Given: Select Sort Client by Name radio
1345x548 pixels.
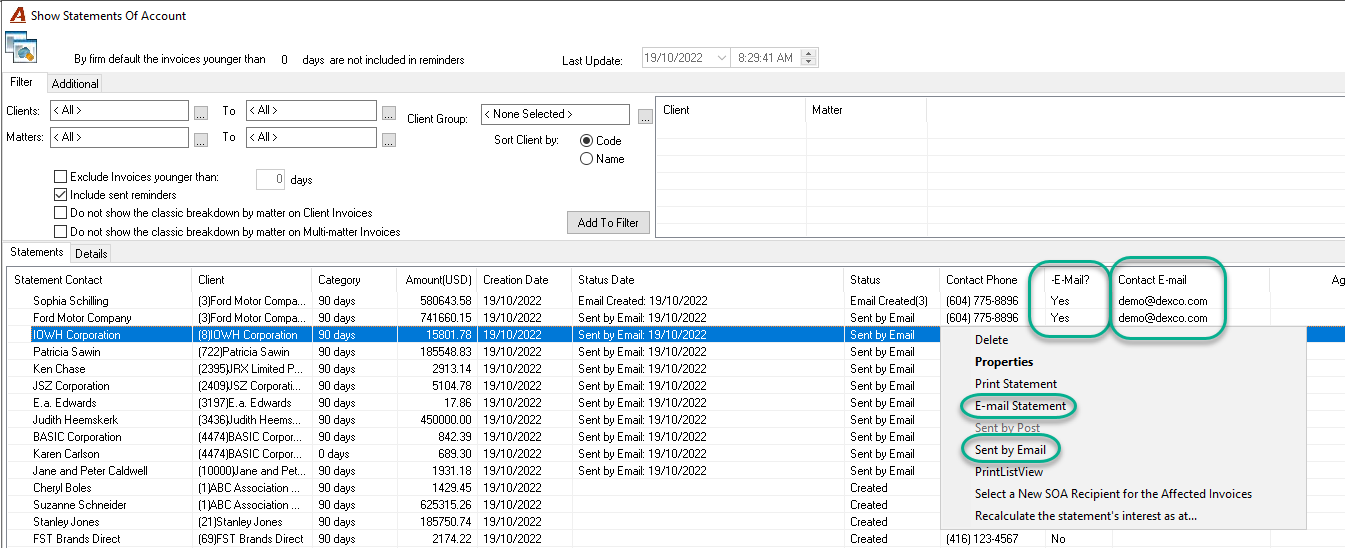Looking at the screenshot, I should [586, 159].
